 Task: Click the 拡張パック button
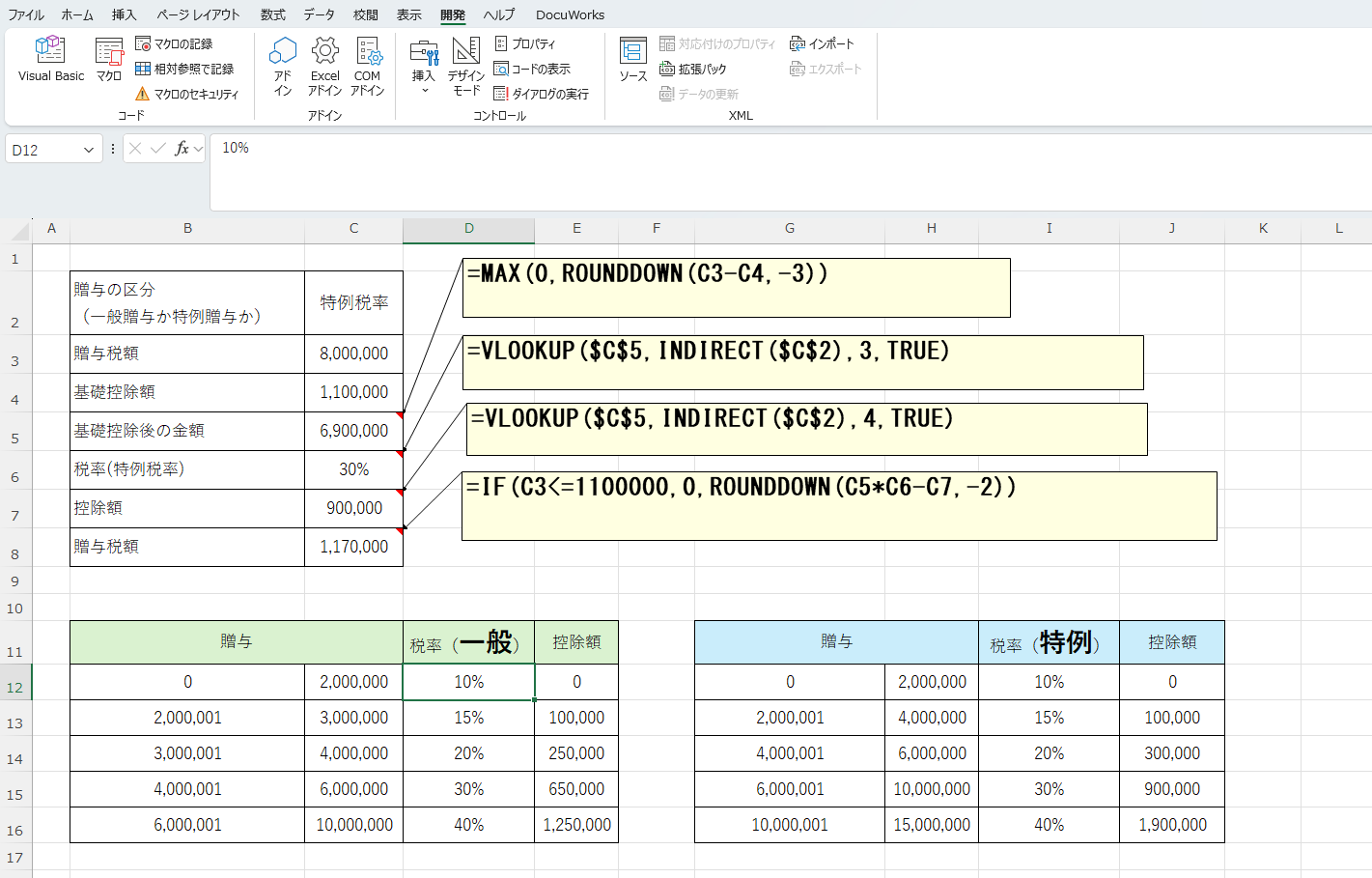693,69
